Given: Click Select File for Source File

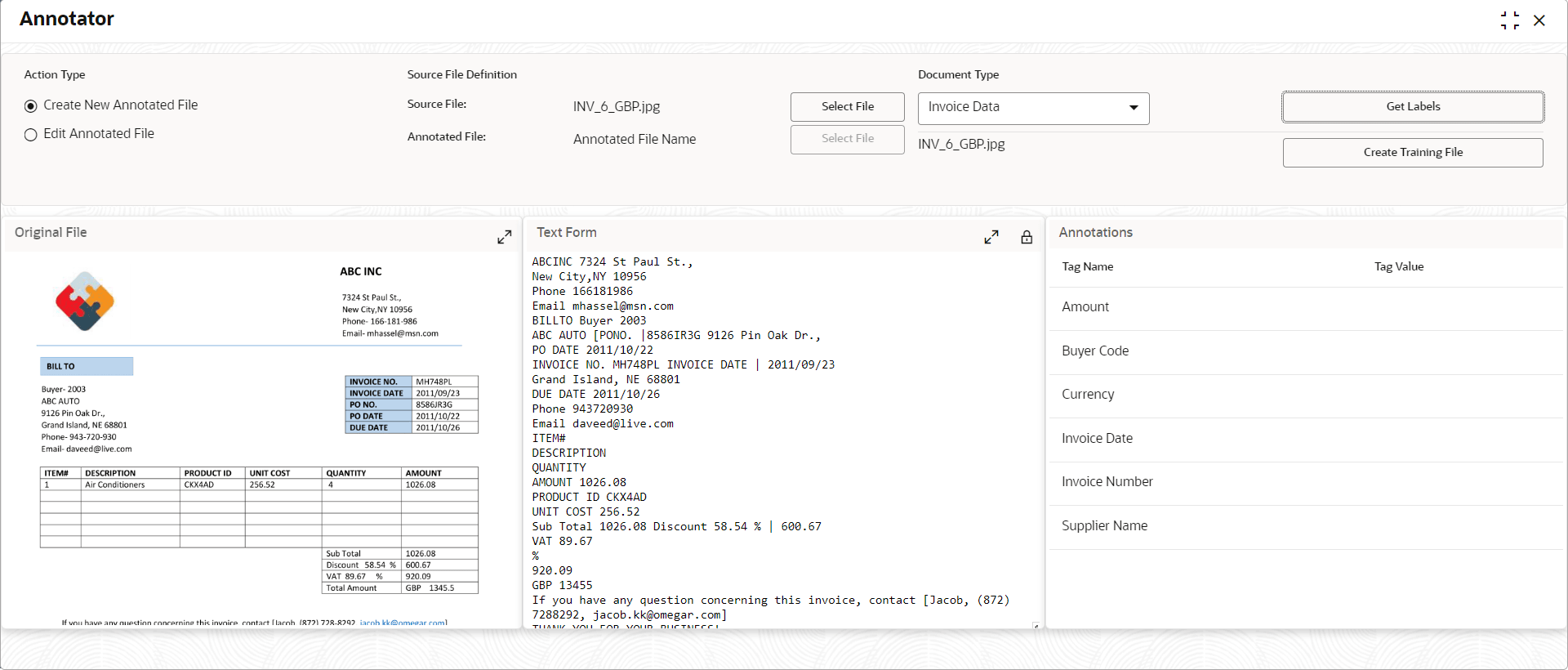Looking at the screenshot, I should coord(848,107).
